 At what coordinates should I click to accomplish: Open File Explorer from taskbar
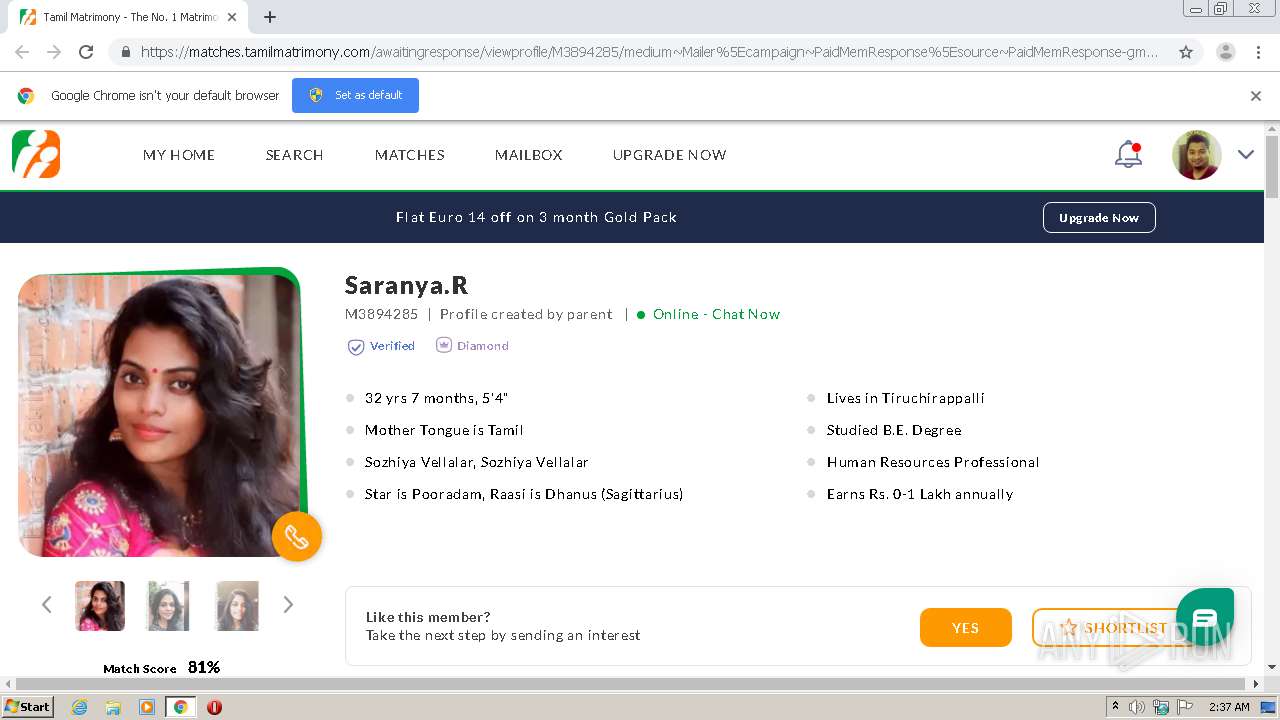[113, 707]
